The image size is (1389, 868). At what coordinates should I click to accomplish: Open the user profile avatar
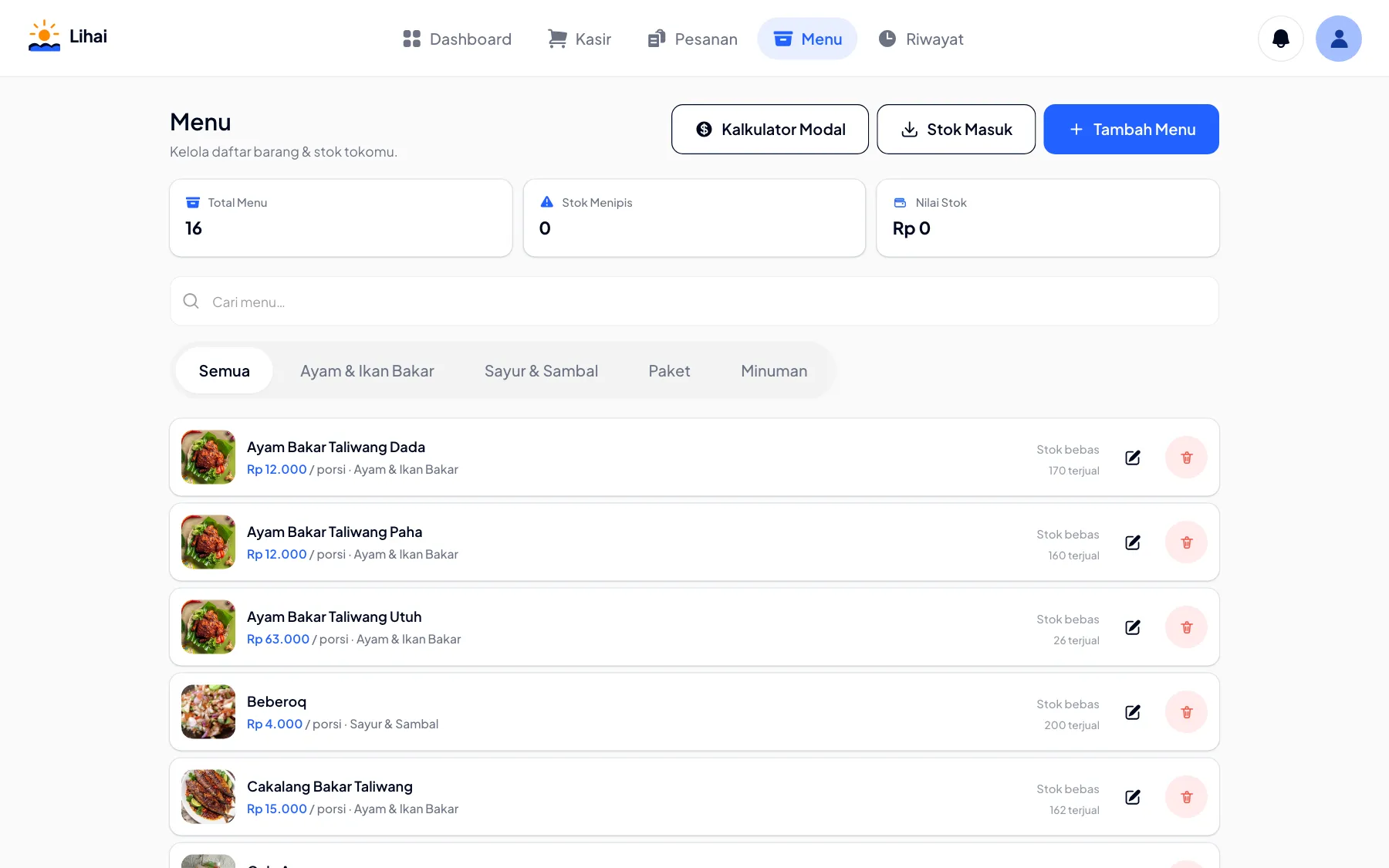tap(1339, 39)
